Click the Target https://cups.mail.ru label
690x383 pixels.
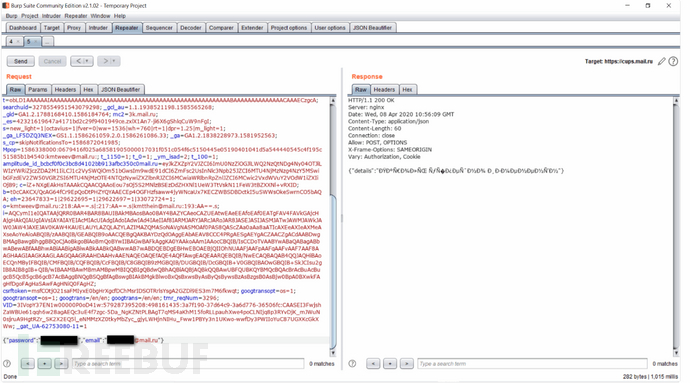click(619, 62)
